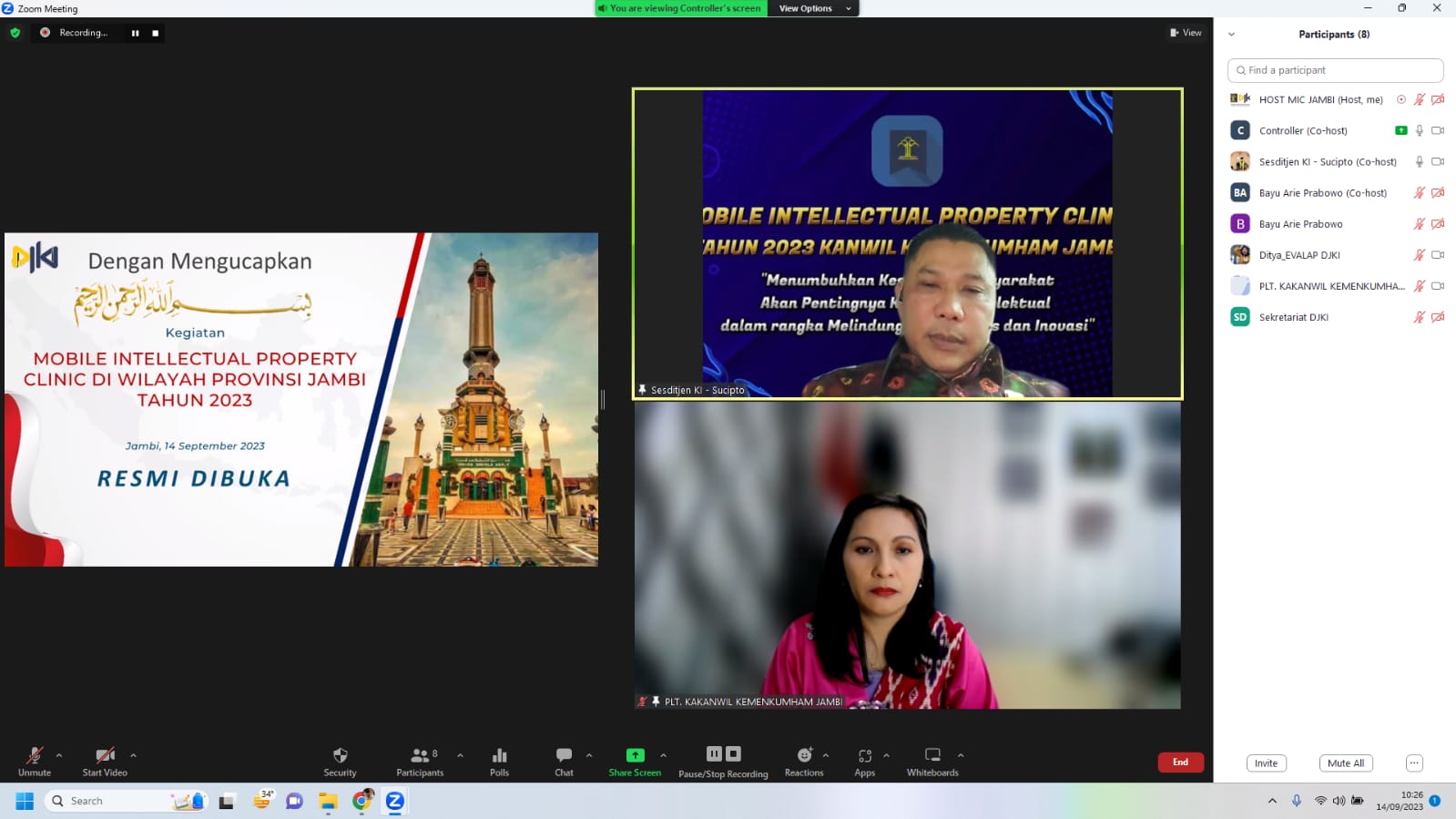The height and width of the screenshot is (819, 1456).
Task: Show hidden system tray icons
Action: pos(1272,801)
